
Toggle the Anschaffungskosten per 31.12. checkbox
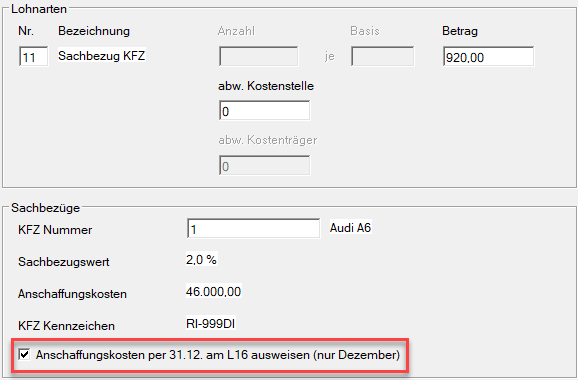point(24,355)
